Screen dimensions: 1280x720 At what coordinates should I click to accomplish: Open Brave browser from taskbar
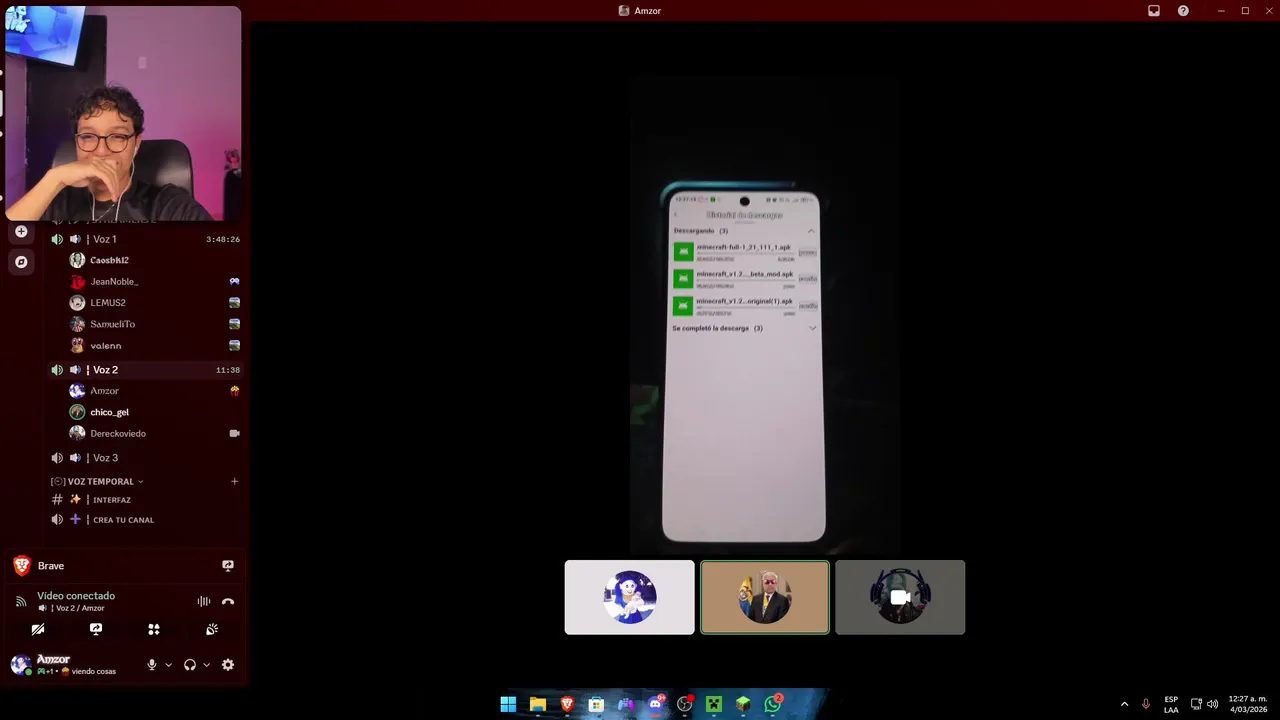pos(567,704)
